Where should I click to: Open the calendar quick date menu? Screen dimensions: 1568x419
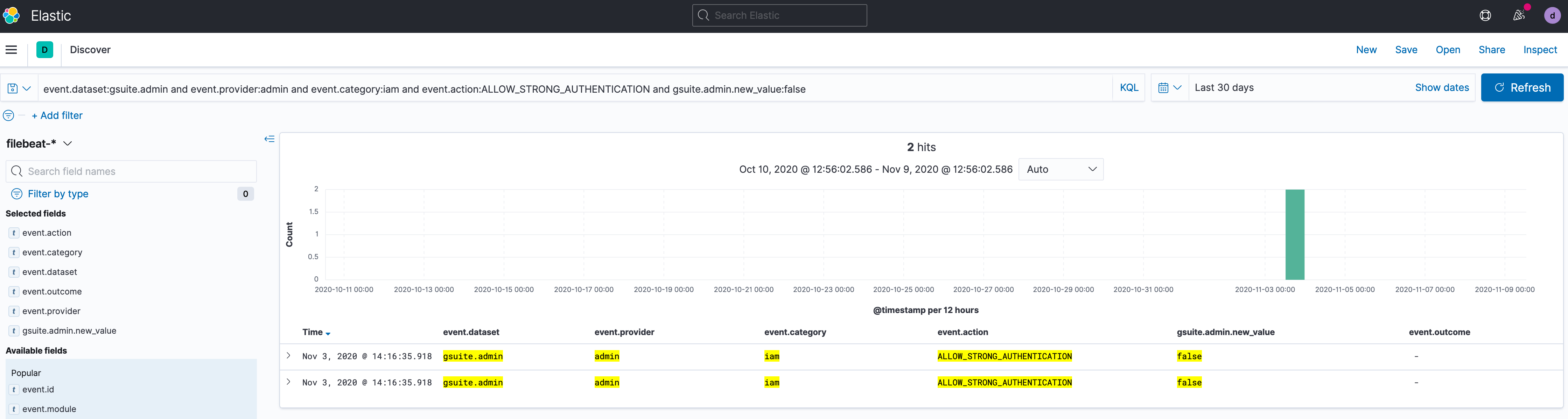coord(1169,87)
